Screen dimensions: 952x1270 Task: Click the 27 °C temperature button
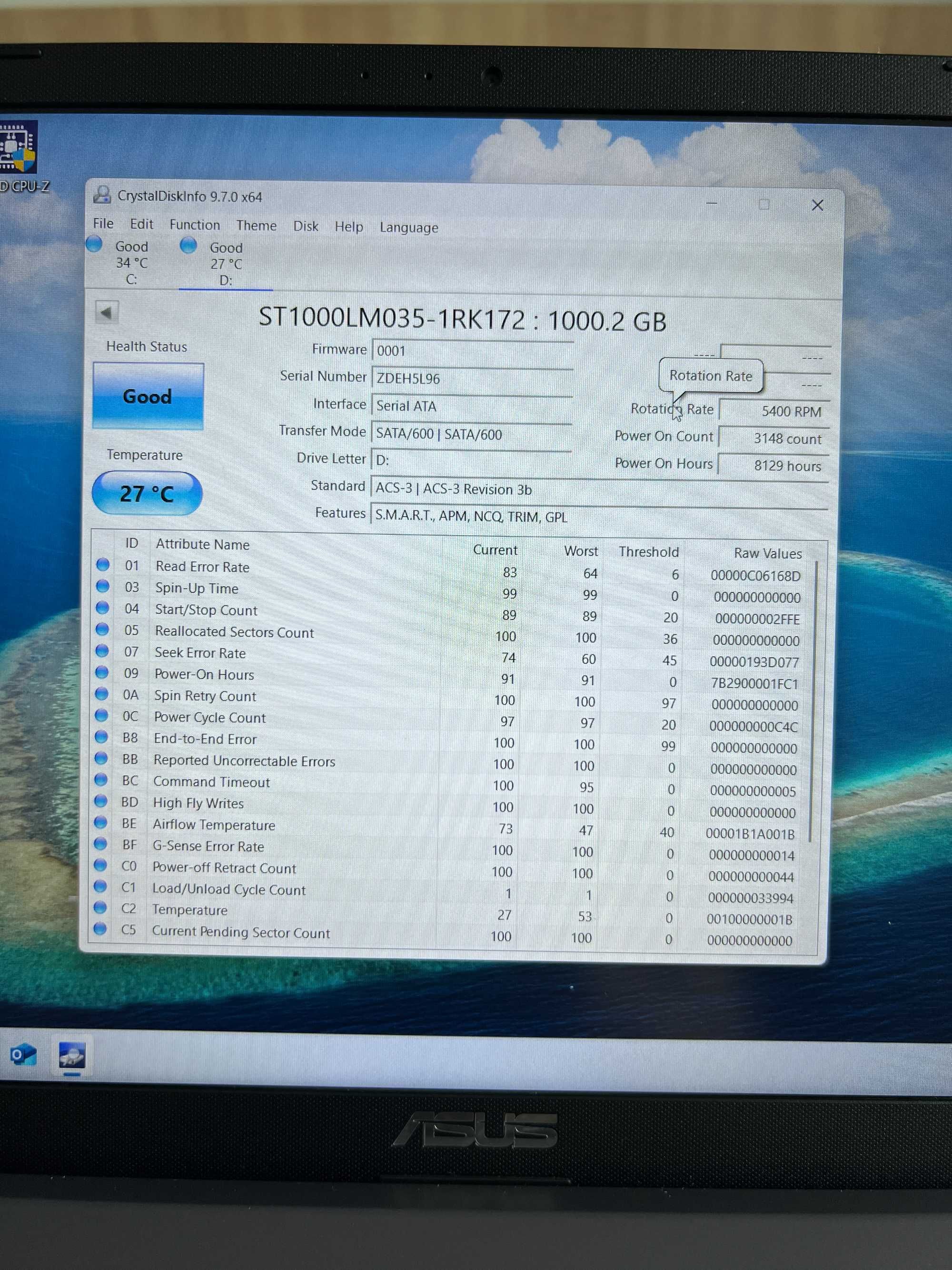click(147, 493)
